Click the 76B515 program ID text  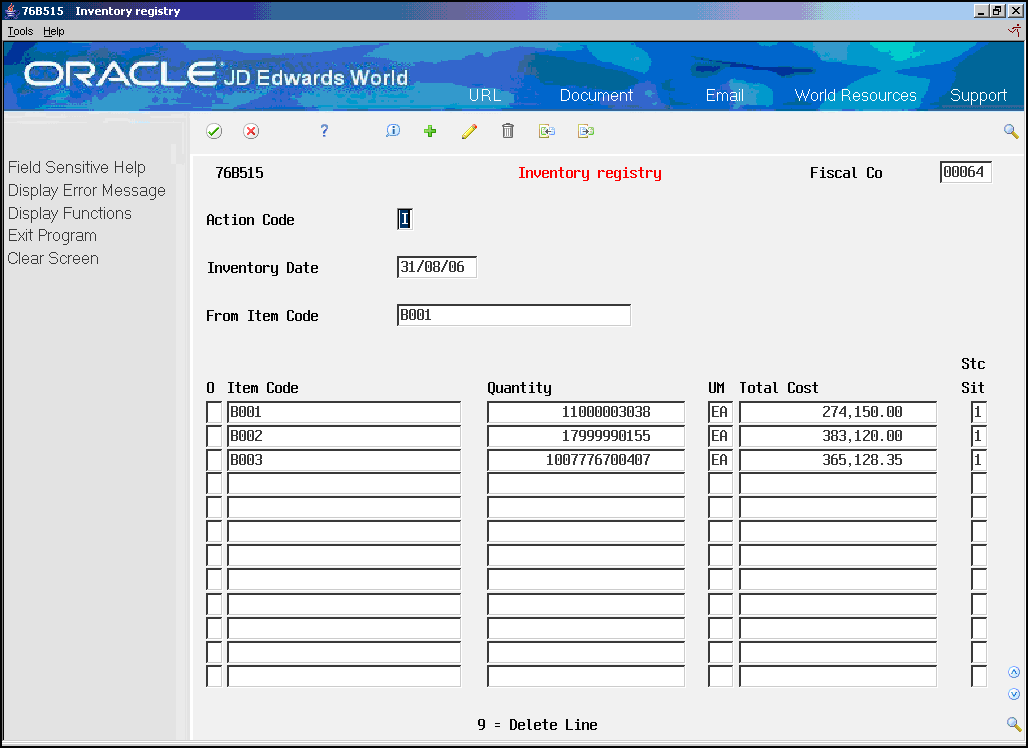pos(239,173)
